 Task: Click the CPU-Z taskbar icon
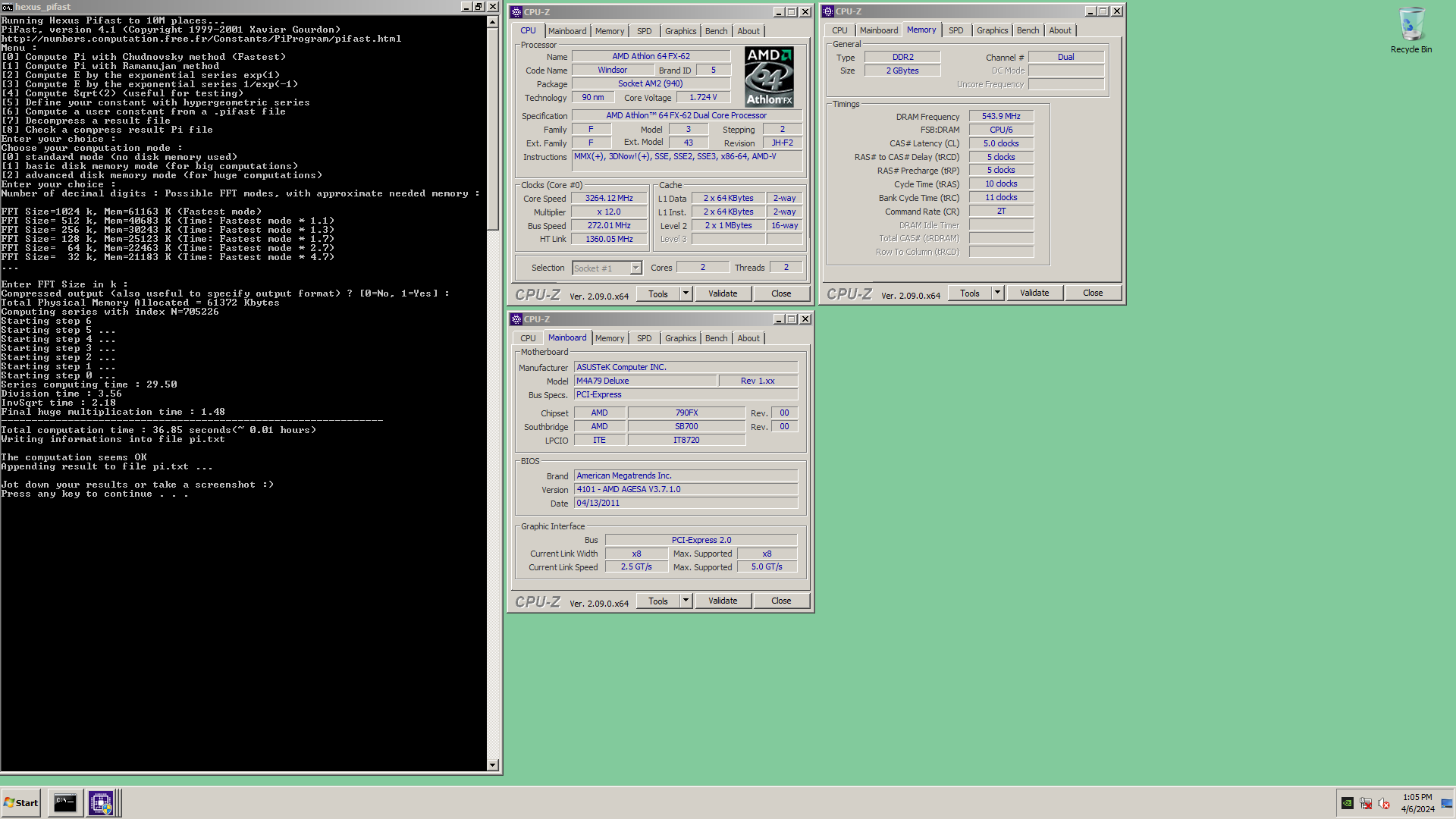(101, 802)
